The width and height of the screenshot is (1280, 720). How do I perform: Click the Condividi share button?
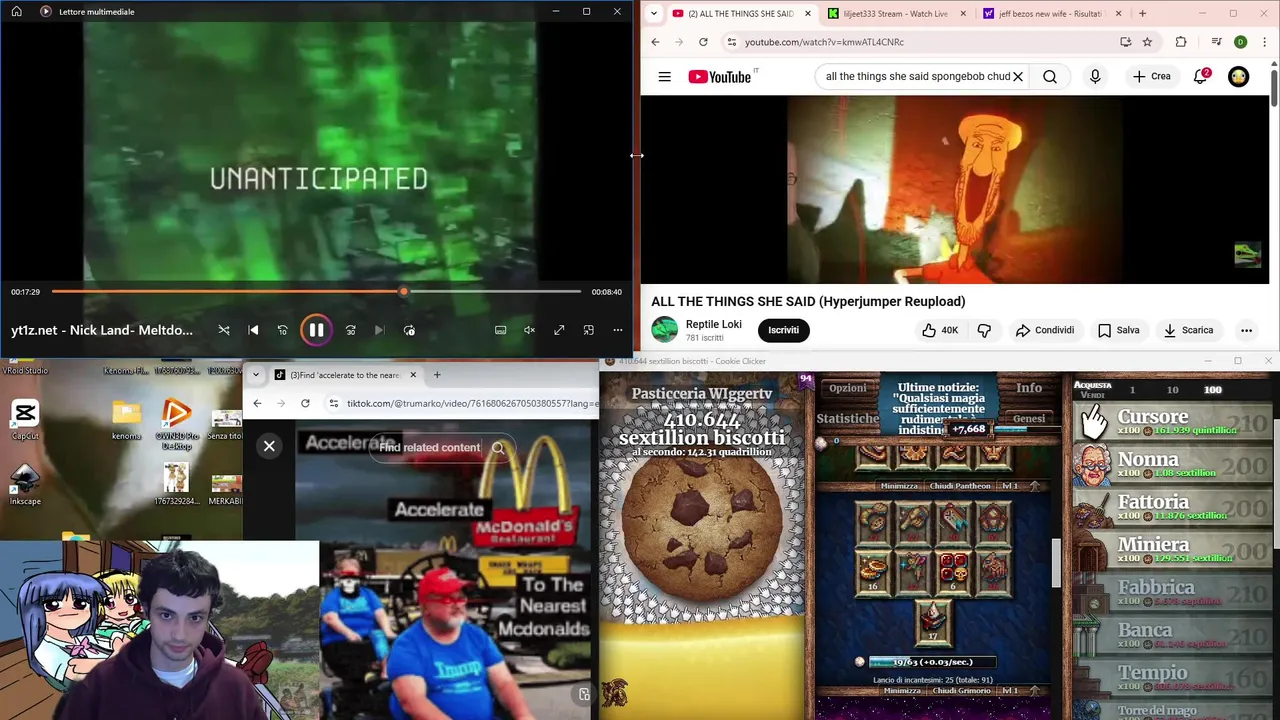point(1044,330)
